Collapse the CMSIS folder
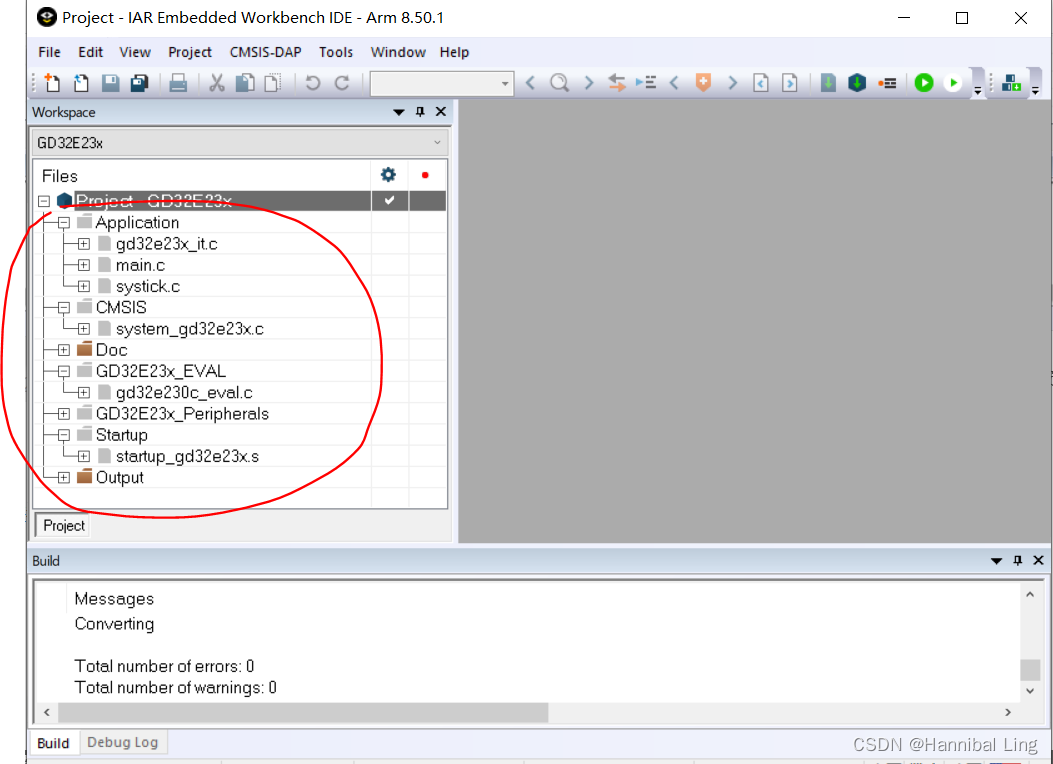 click(x=64, y=307)
